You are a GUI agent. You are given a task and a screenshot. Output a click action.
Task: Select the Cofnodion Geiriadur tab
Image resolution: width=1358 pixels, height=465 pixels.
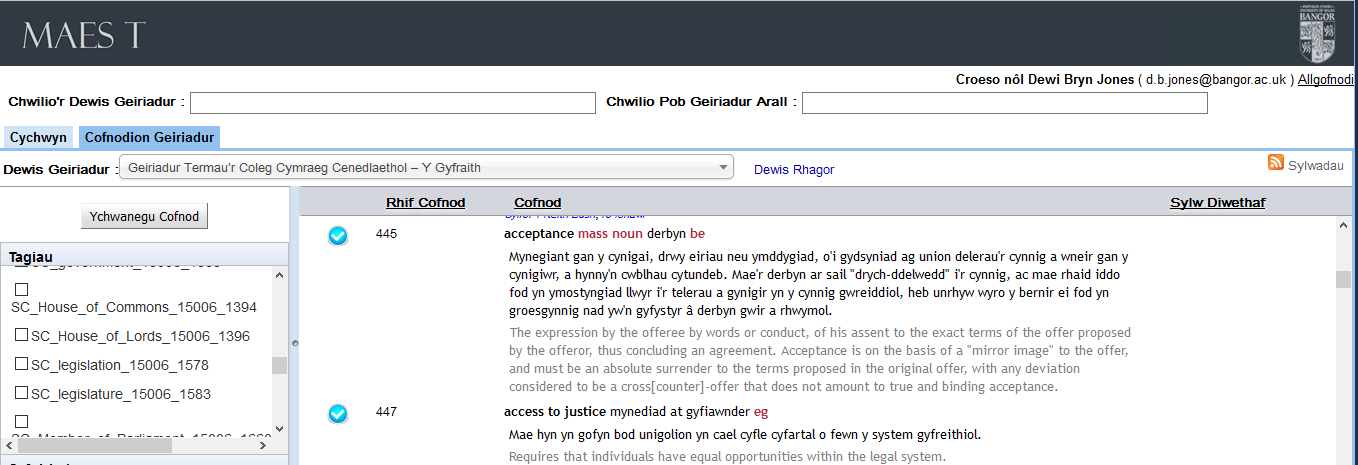click(x=148, y=138)
